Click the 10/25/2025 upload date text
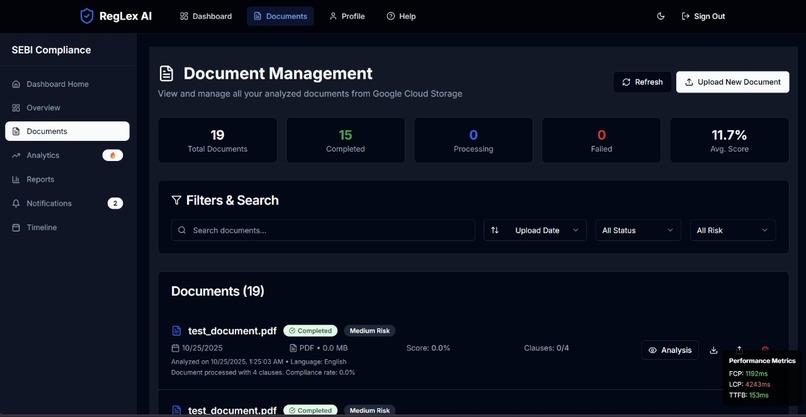This screenshot has width=806, height=417. (203, 348)
